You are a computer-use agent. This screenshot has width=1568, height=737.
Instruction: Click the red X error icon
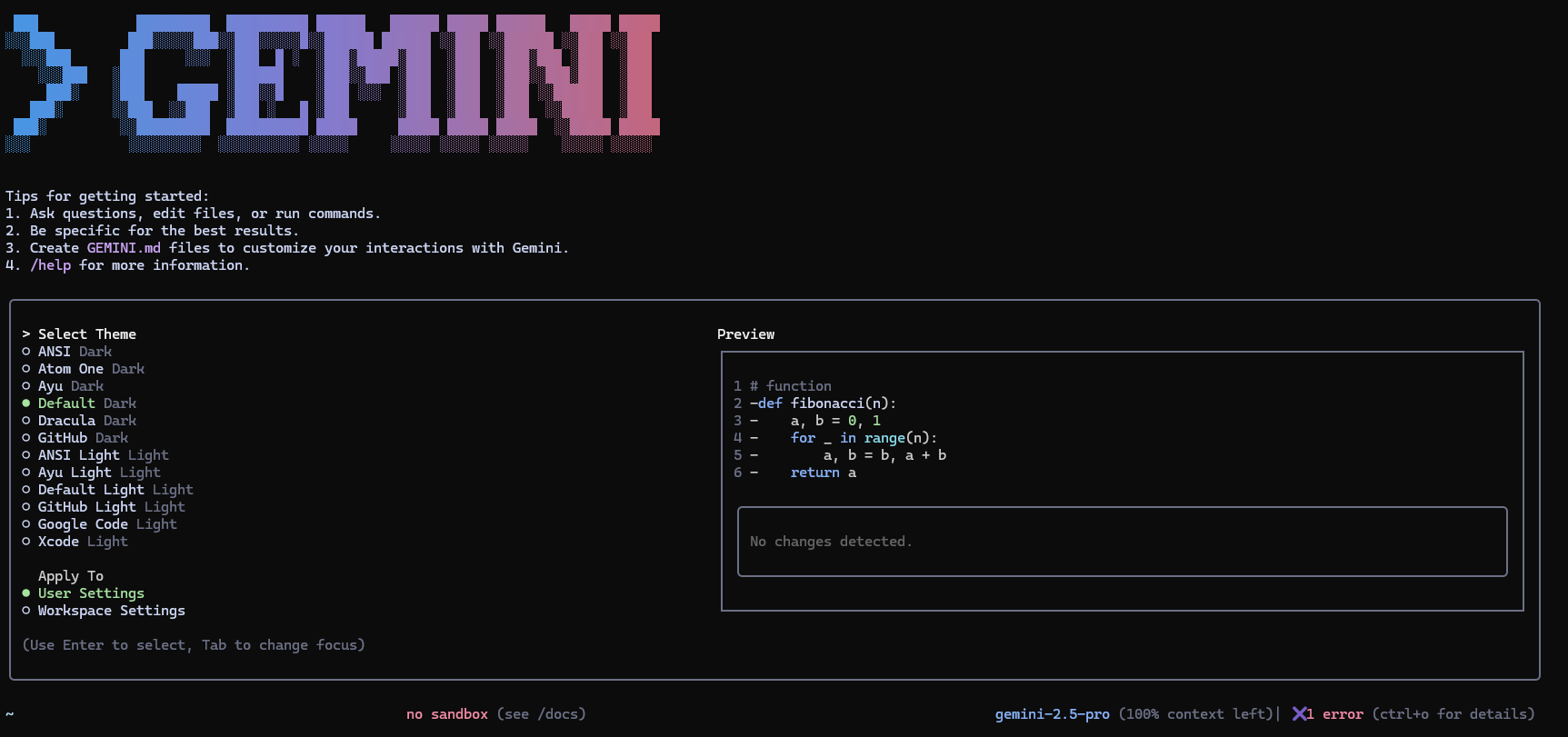click(x=1299, y=714)
